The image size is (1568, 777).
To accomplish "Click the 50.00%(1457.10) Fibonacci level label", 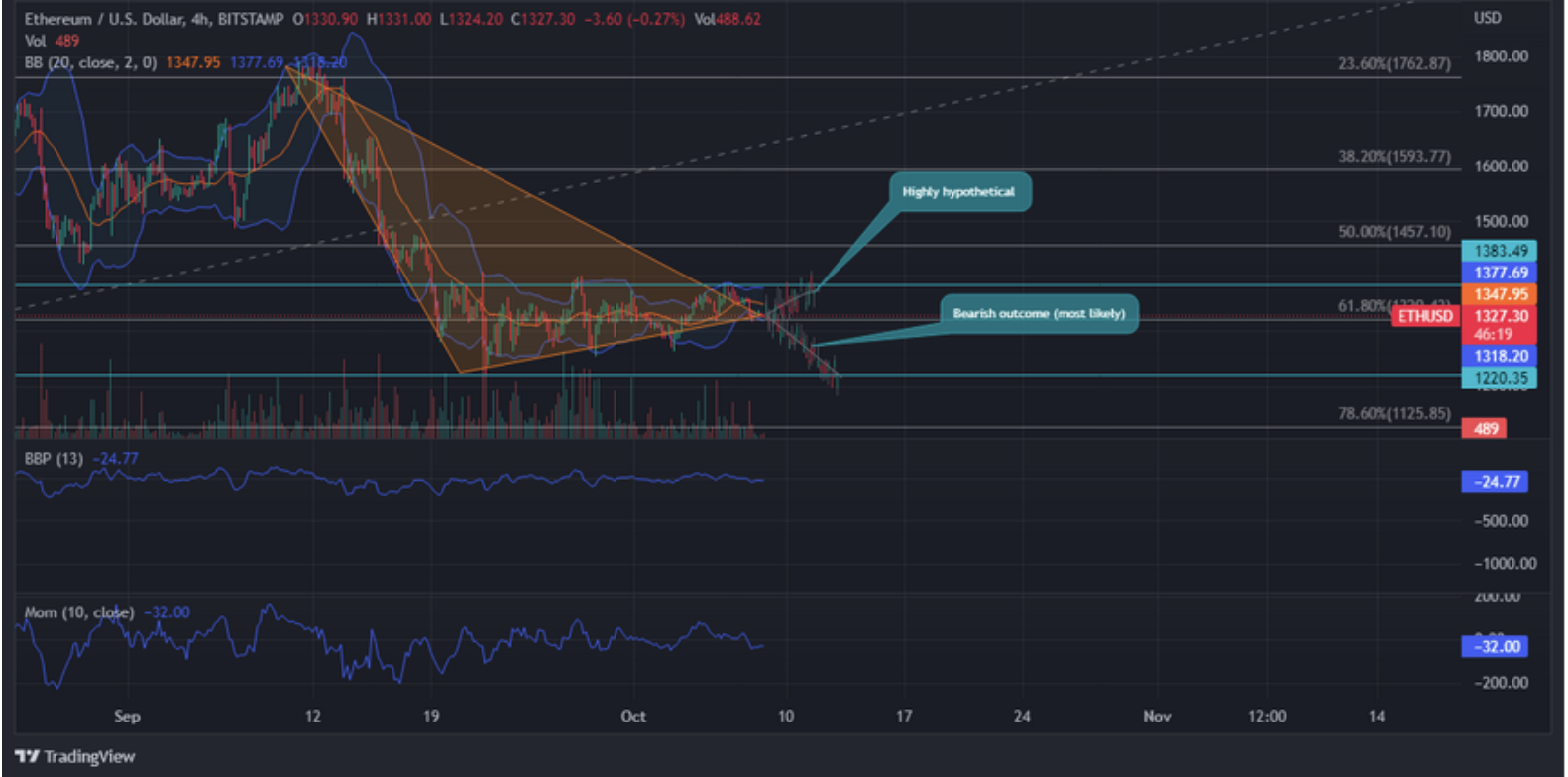I will coord(1395,232).
